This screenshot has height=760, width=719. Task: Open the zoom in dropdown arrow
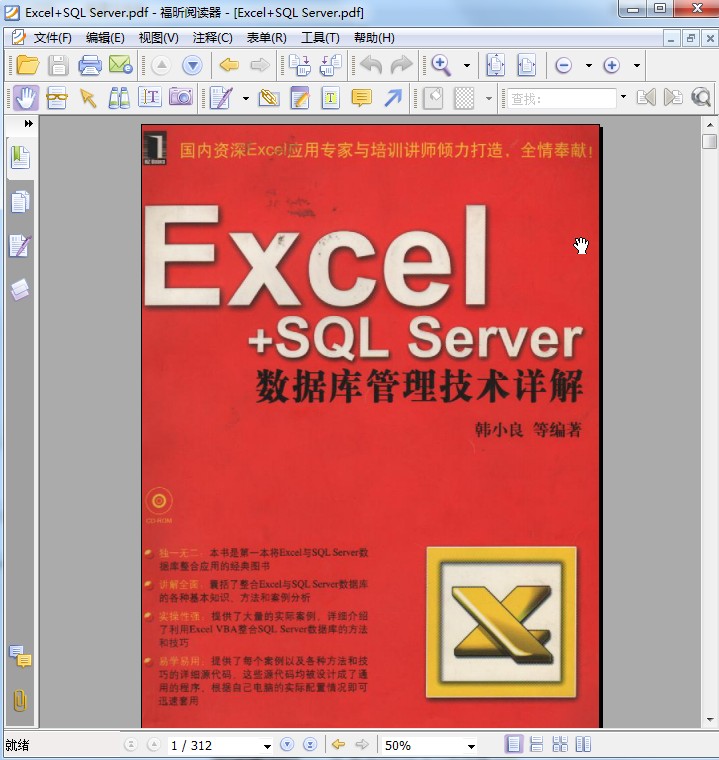(x=637, y=65)
